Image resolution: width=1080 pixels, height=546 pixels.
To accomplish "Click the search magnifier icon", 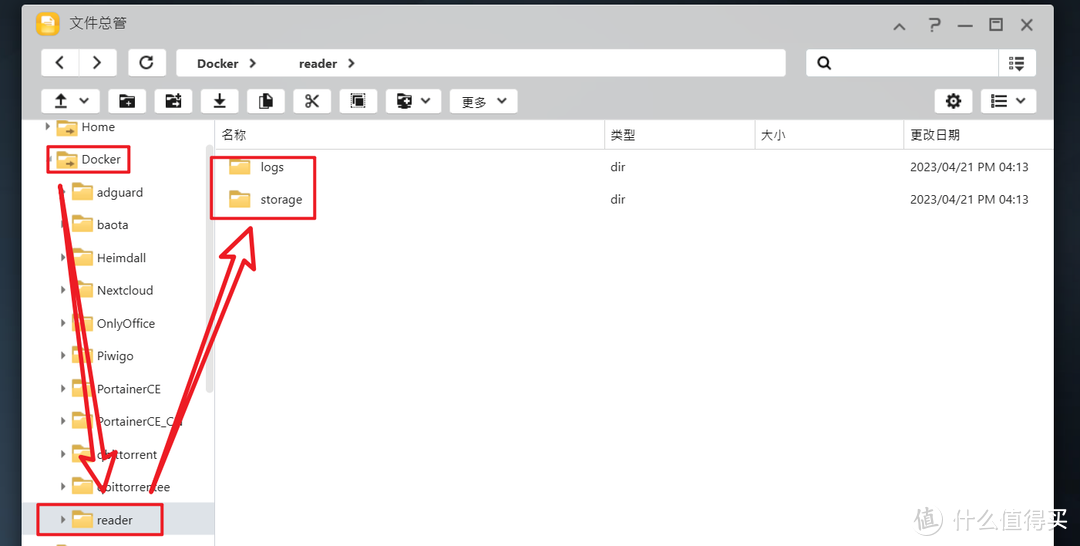I will [824, 63].
